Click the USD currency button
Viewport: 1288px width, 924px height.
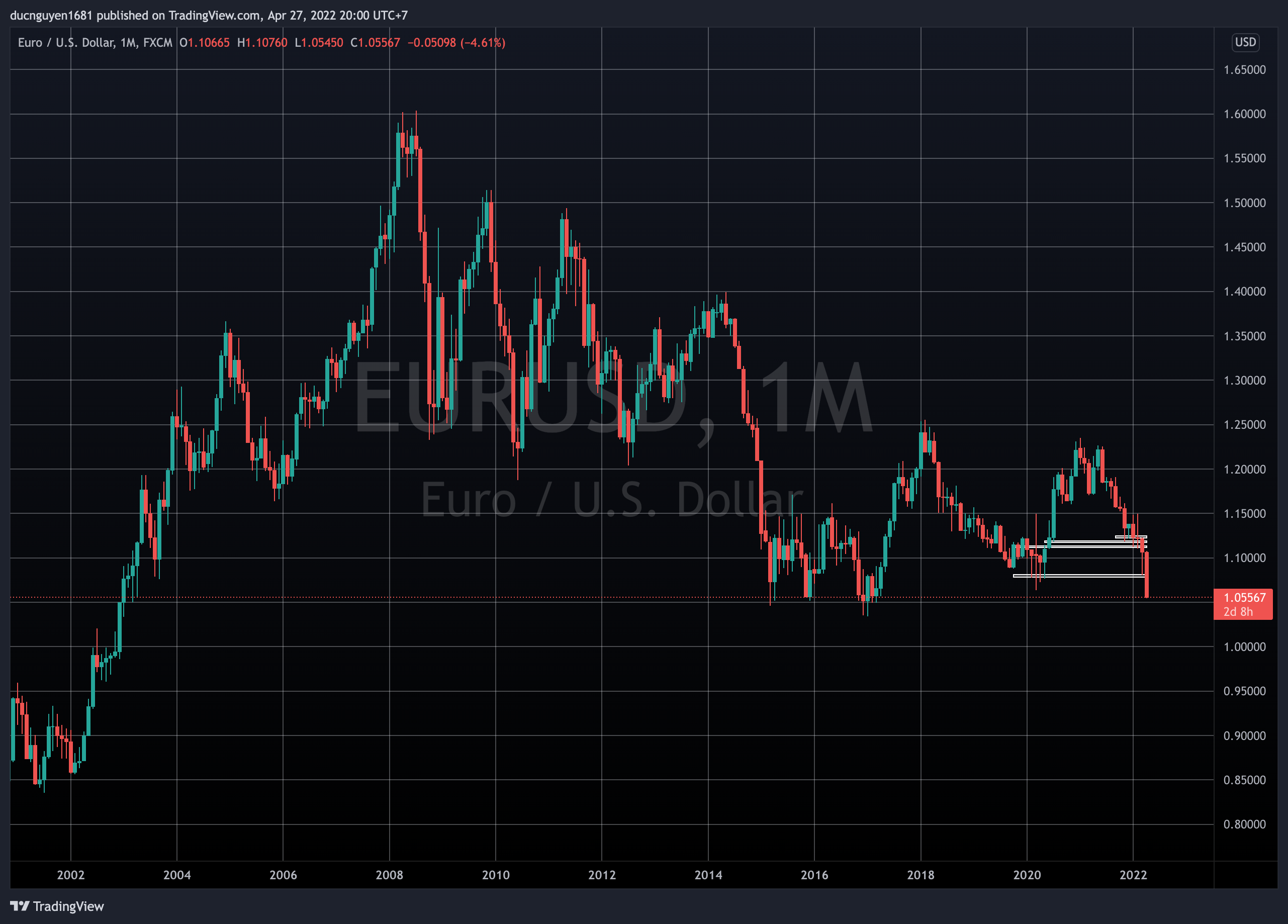pyautogui.click(x=1245, y=42)
